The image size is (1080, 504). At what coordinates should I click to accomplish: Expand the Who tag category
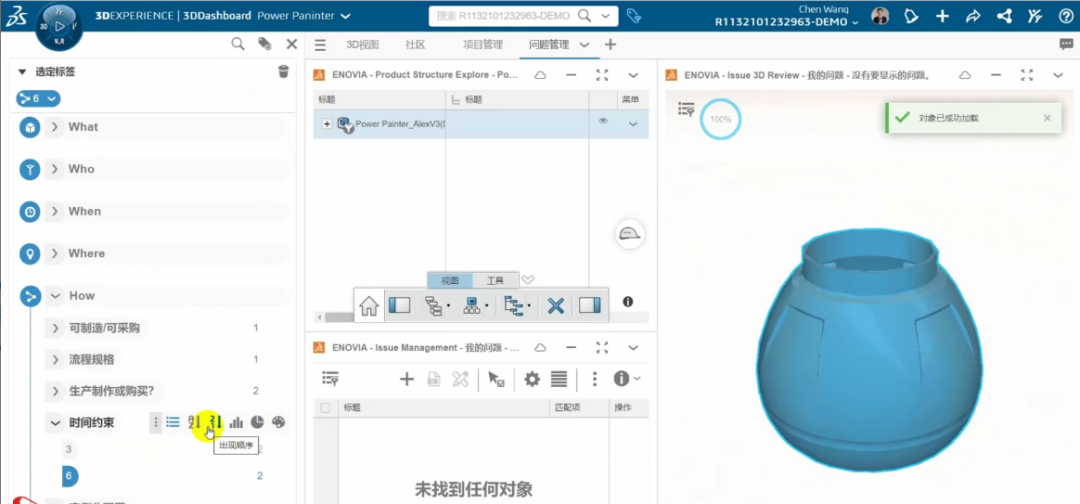coord(54,169)
